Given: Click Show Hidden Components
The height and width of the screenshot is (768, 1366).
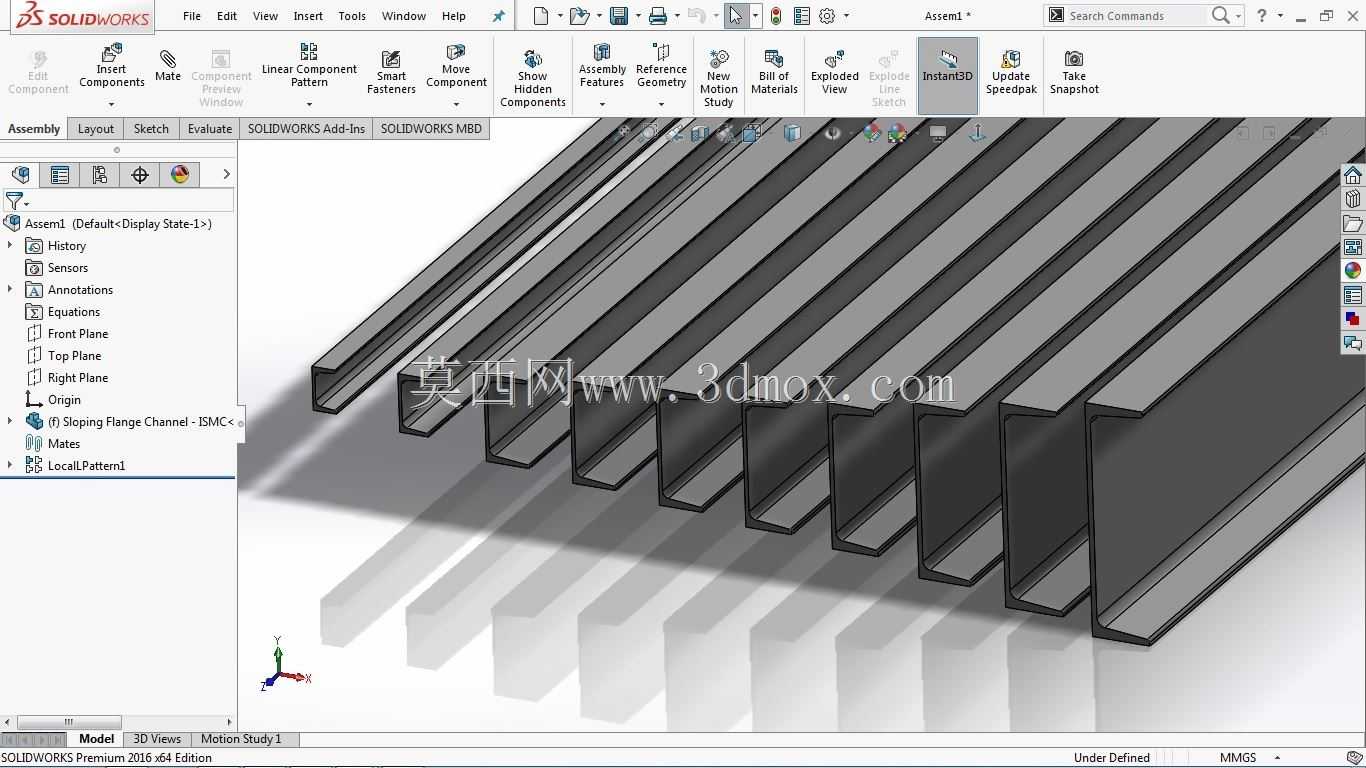Looking at the screenshot, I should (533, 78).
